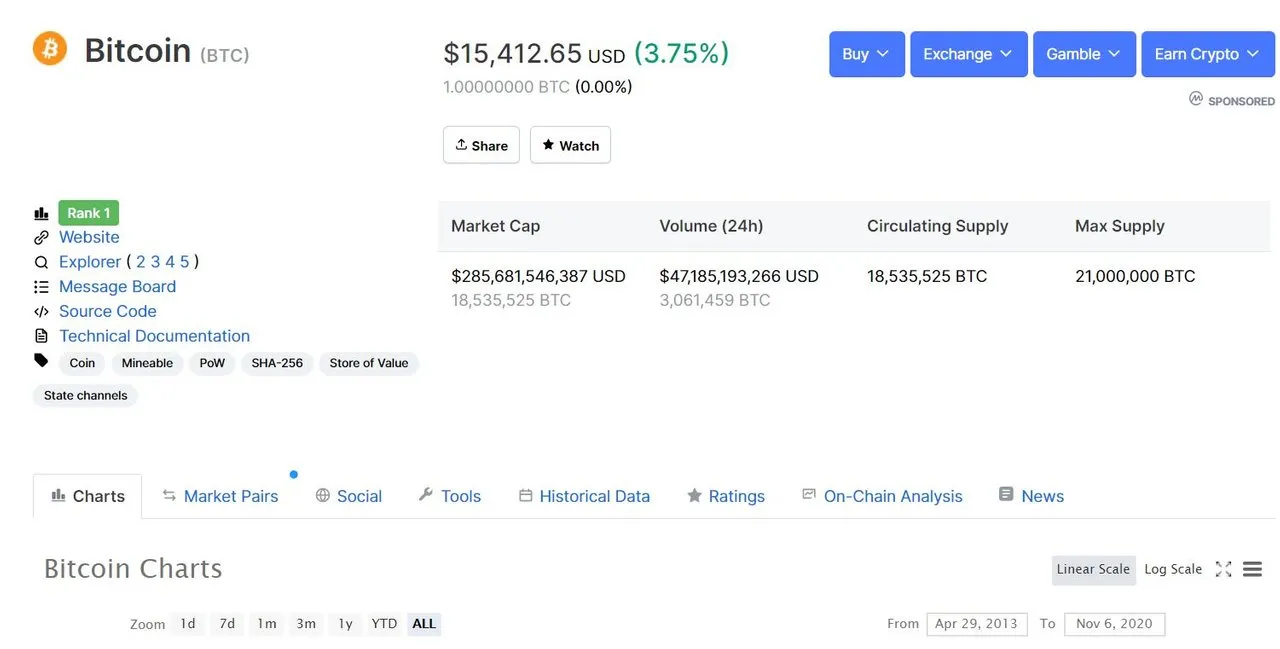Click the document icon beside Technical Documentation
1280x649 pixels.
[41, 337]
